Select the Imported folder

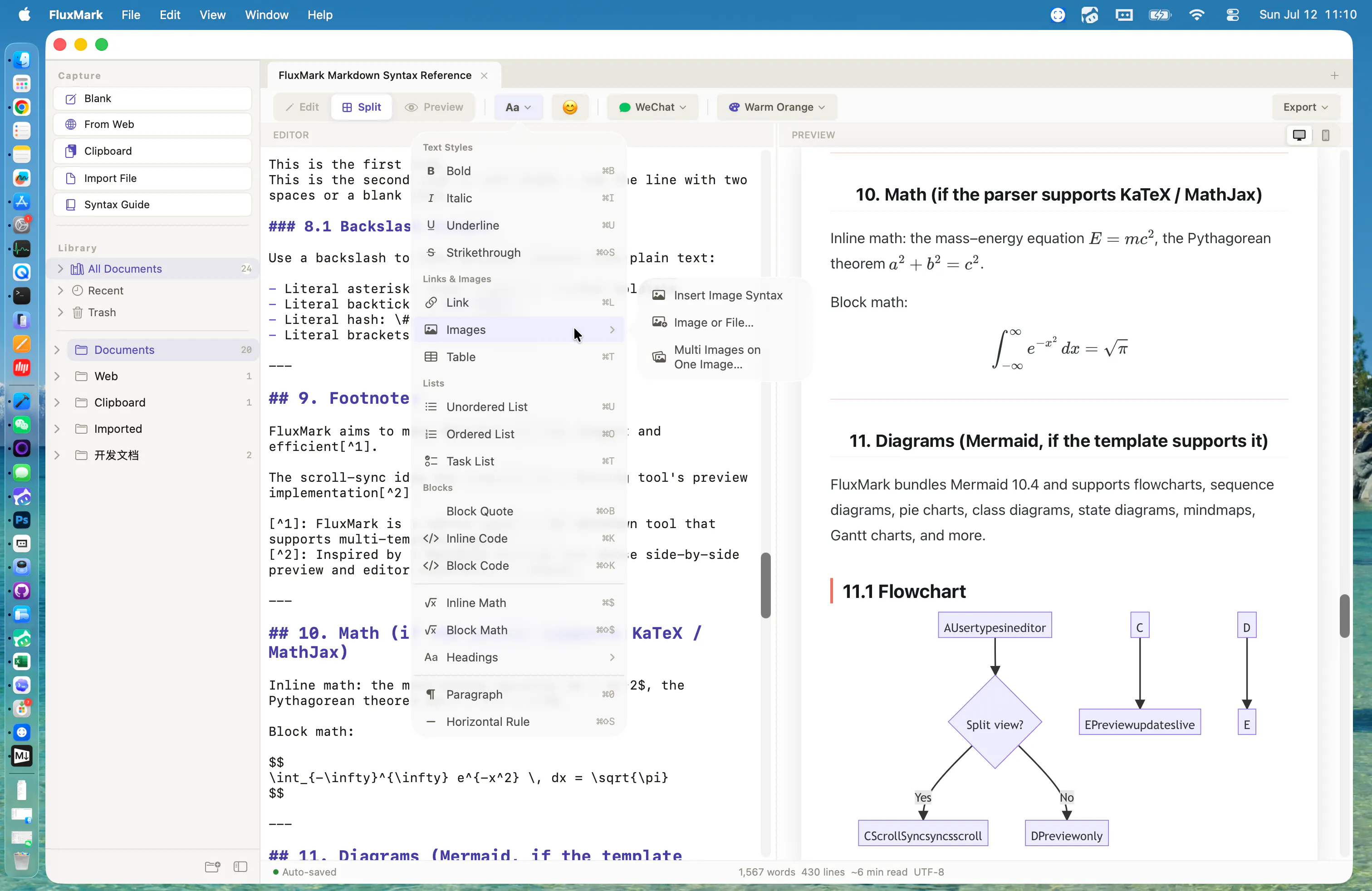(162, 429)
